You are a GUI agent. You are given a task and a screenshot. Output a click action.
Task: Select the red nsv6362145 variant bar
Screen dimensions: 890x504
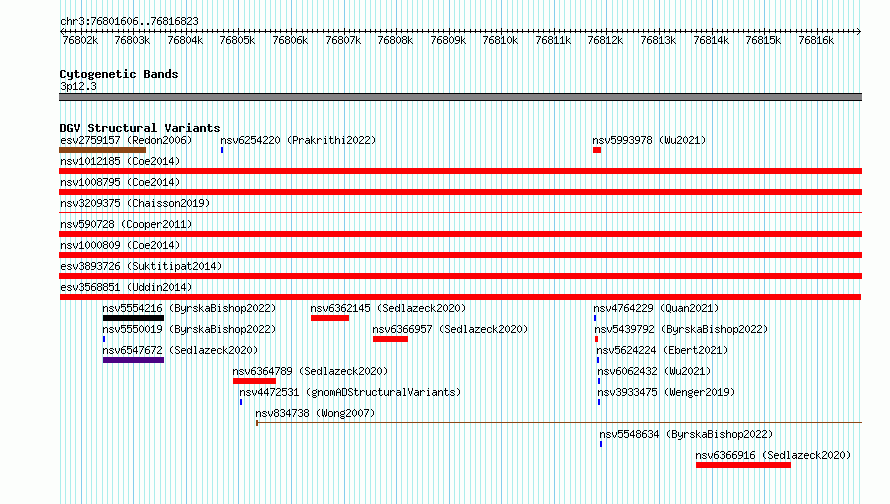(330, 318)
